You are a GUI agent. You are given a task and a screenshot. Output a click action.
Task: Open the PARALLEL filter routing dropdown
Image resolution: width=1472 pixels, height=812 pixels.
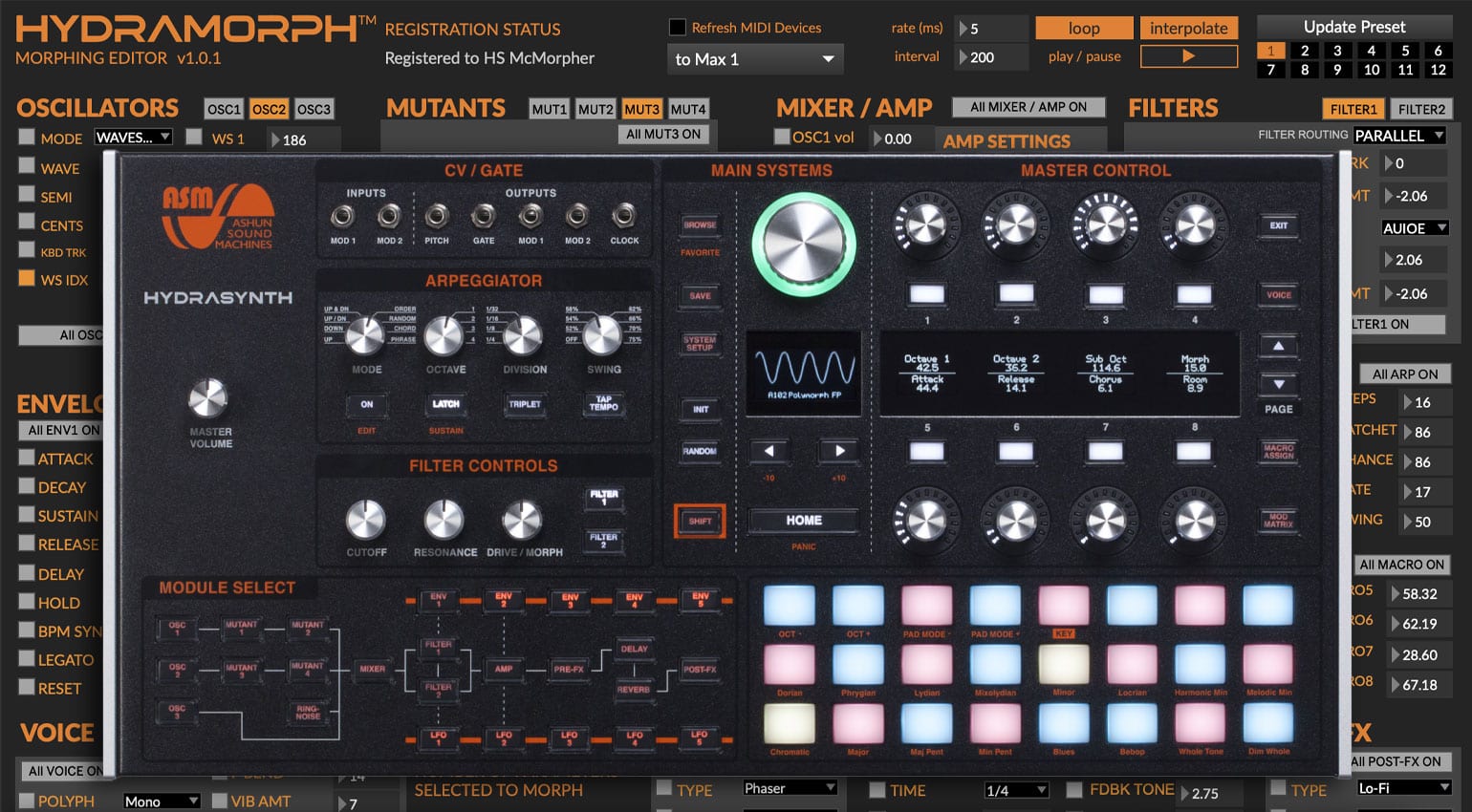point(1398,135)
